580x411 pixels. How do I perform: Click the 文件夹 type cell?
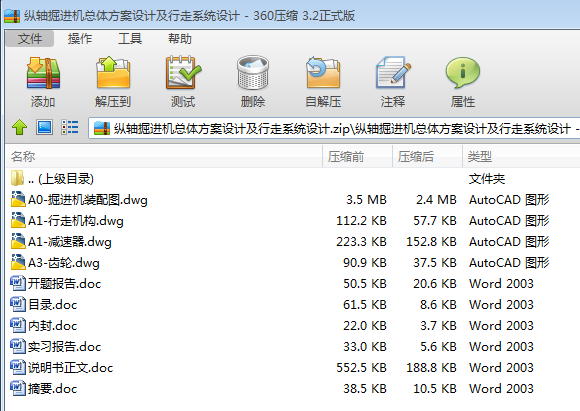pyautogui.click(x=487, y=179)
